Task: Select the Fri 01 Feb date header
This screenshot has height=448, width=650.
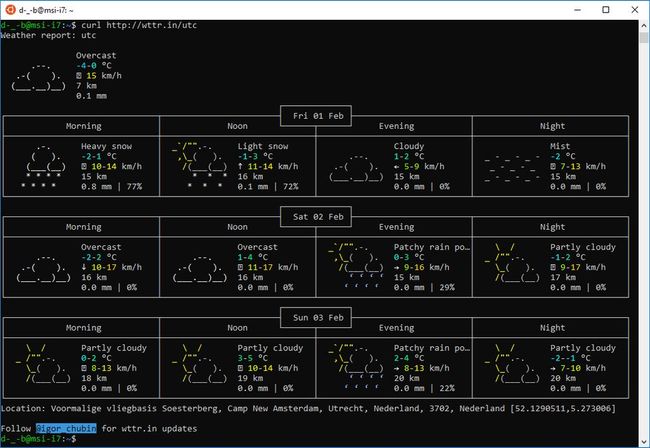Action: pos(316,115)
